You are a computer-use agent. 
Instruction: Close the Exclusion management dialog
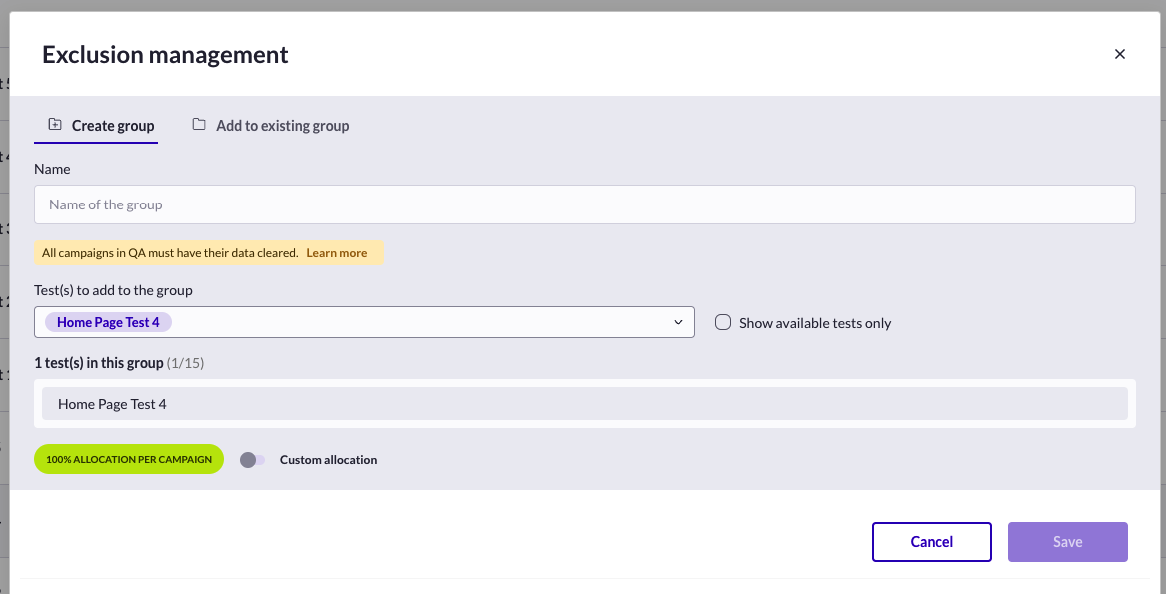pos(1120,54)
